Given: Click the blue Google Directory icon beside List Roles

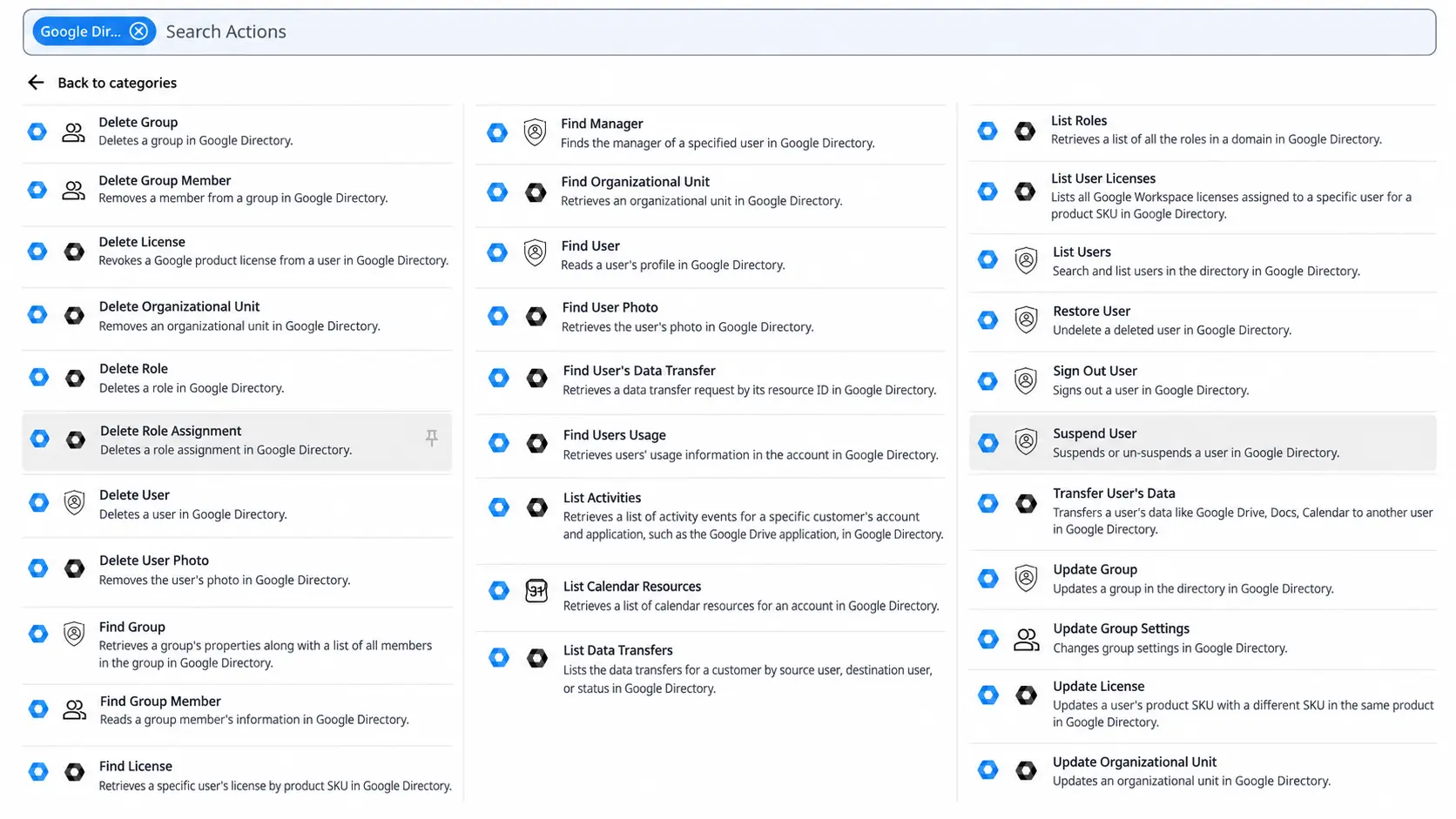Looking at the screenshot, I should pyautogui.click(x=988, y=131).
